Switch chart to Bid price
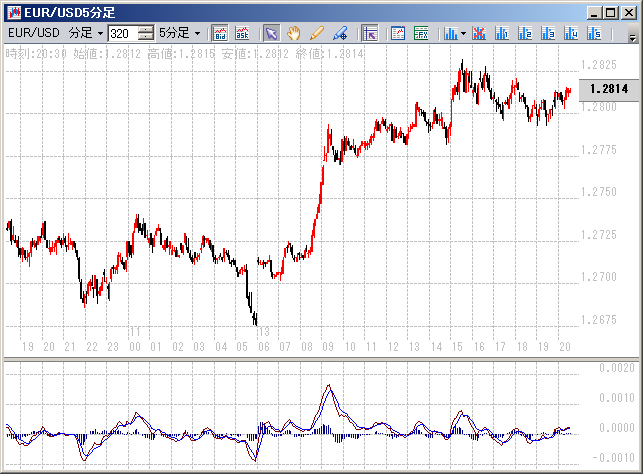Image resolution: width=643 pixels, height=474 pixels. (x=220, y=33)
